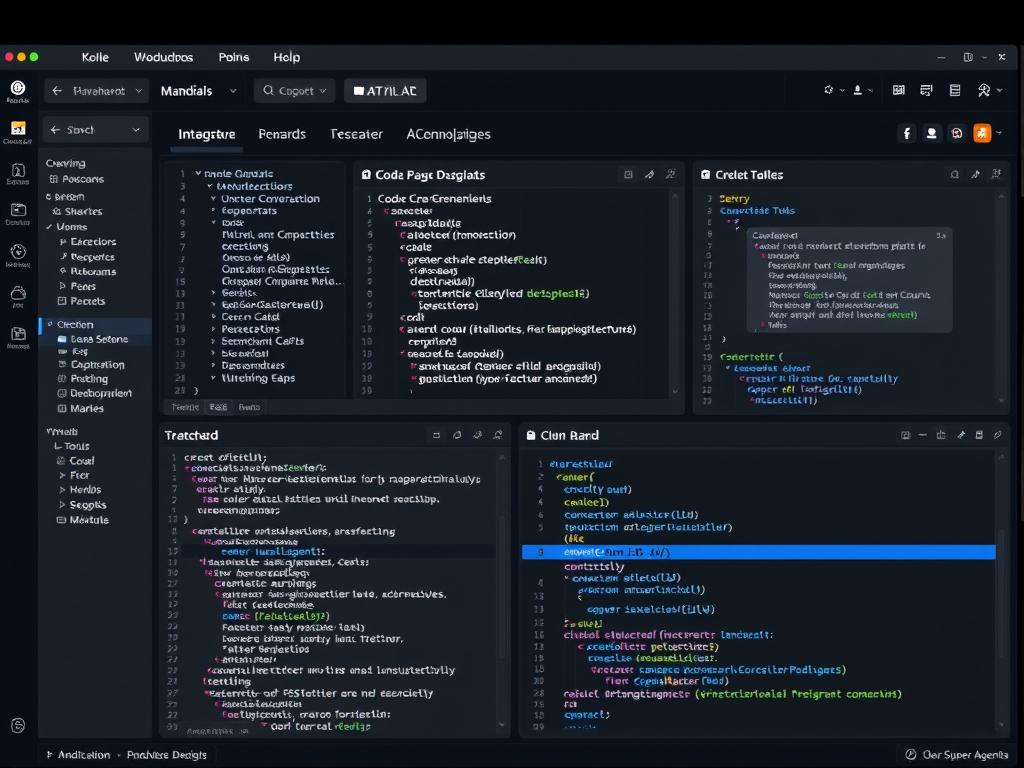Expand the Ceren Catel tree node
The height and width of the screenshot is (768, 1024).
point(214,317)
